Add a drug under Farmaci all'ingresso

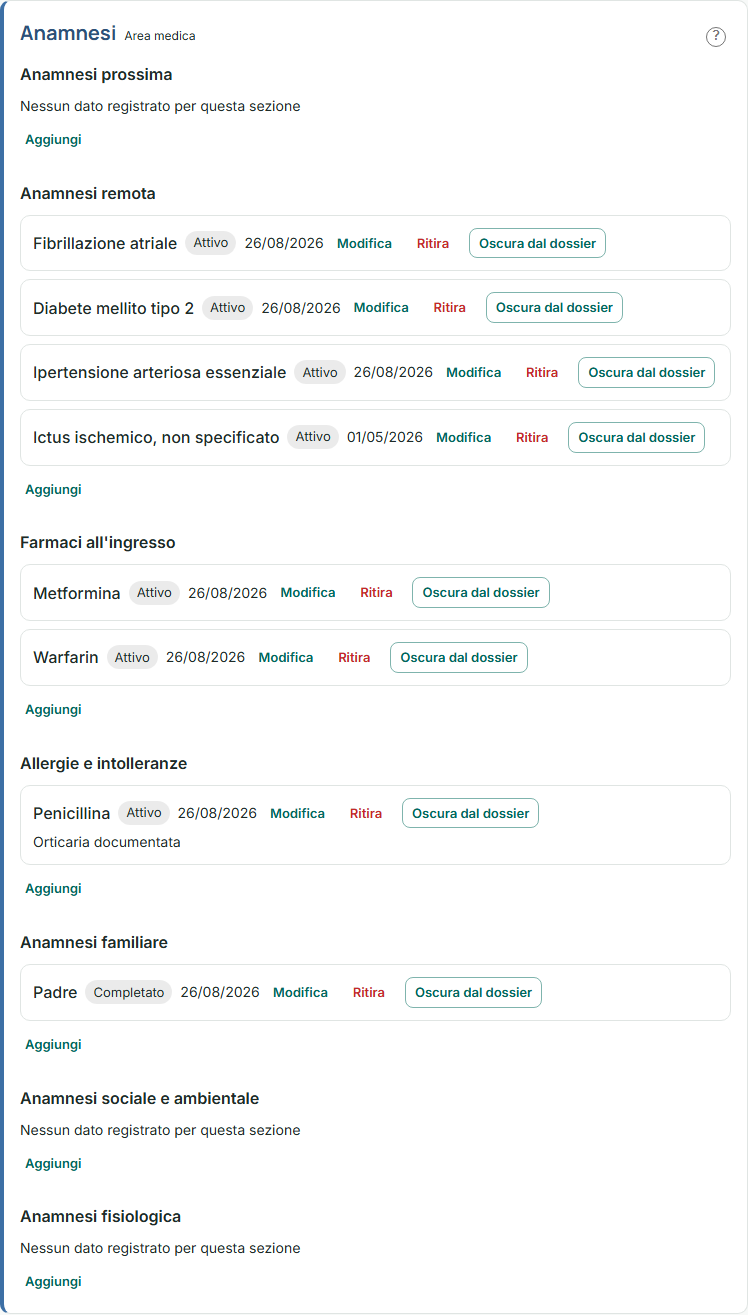(53, 710)
